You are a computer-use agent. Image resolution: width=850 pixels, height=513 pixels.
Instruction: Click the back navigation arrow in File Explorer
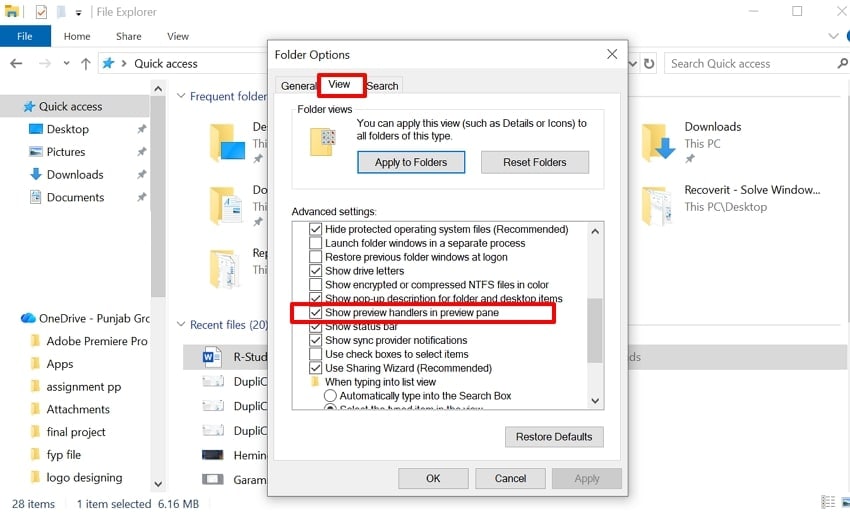(16, 63)
